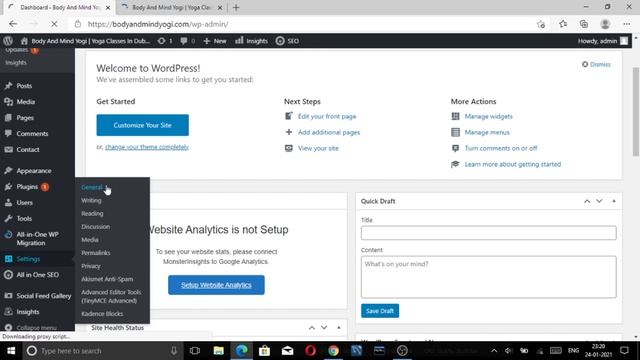The width and height of the screenshot is (640, 360).
Task: Click the Customize Your Site button
Action: pyautogui.click(x=142, y=125)
